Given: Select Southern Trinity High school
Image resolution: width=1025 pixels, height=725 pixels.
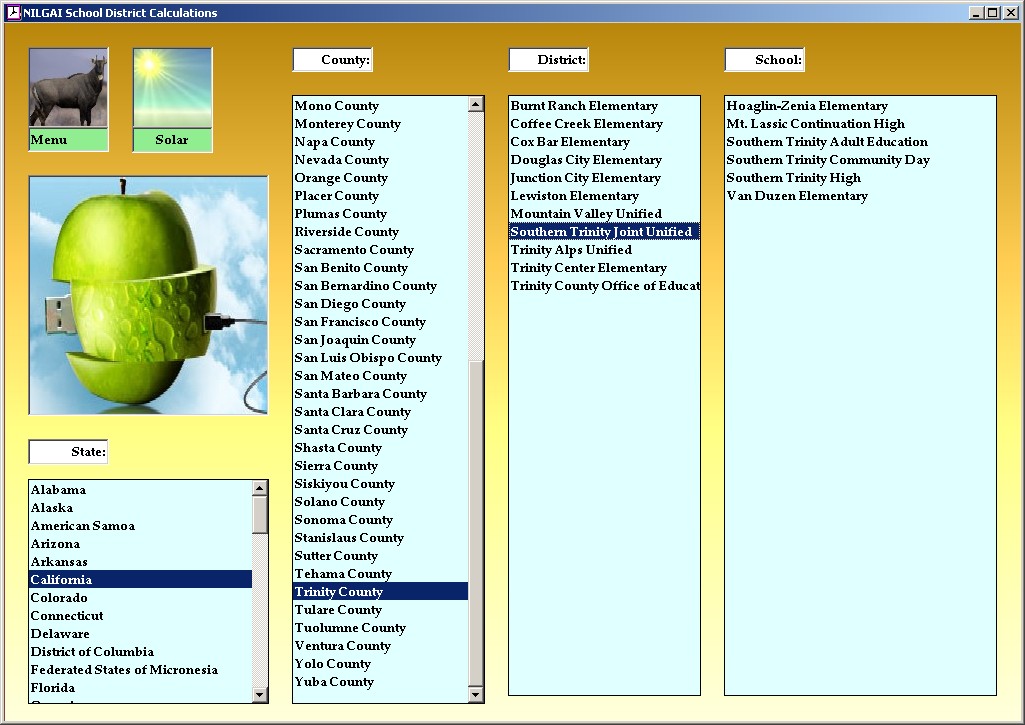Looking at the screenshot, I should 793,178.
